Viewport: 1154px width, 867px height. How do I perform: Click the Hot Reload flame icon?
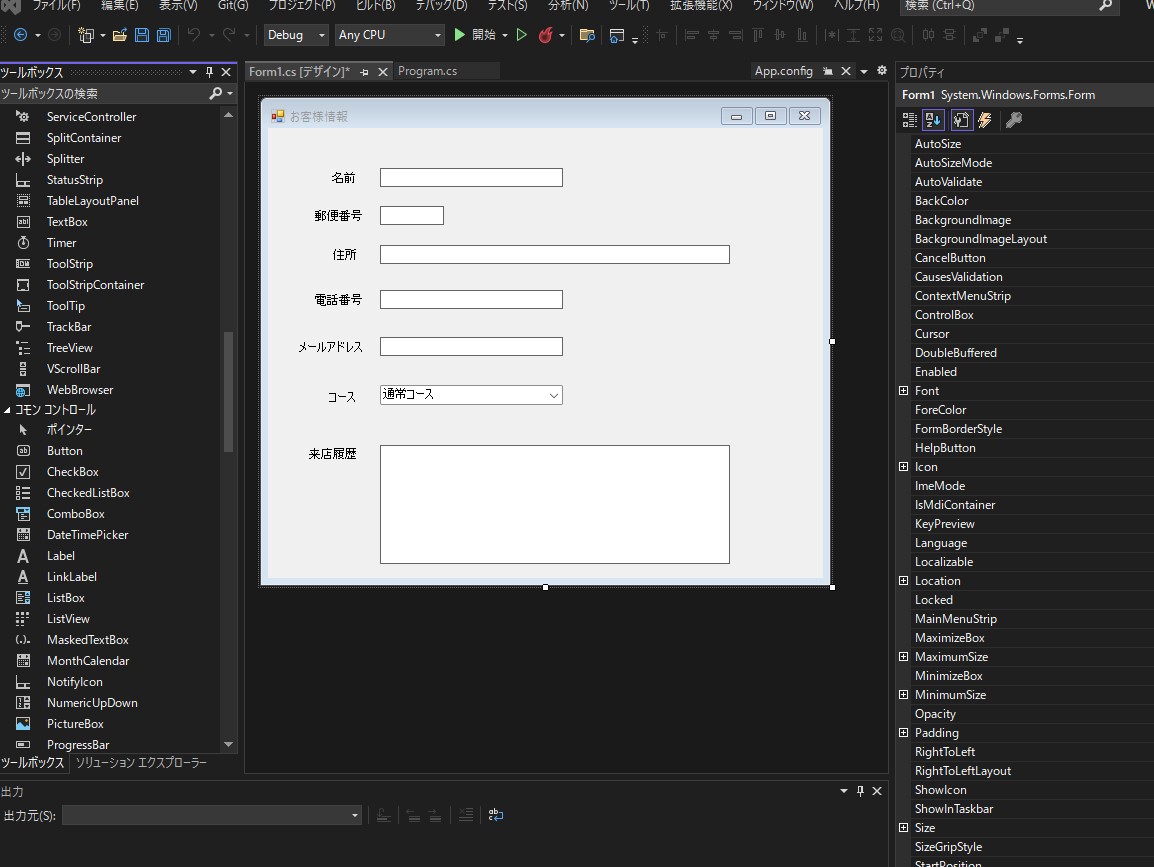click(545, 35)
